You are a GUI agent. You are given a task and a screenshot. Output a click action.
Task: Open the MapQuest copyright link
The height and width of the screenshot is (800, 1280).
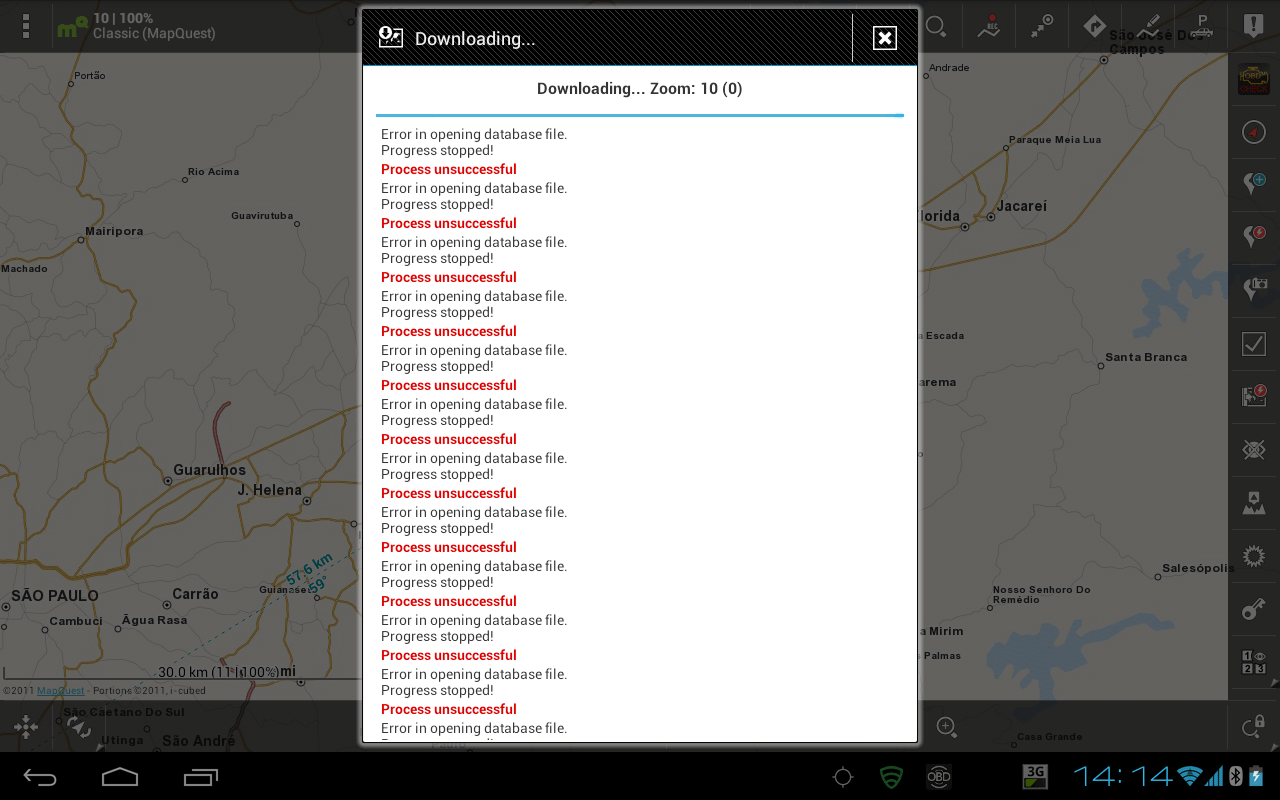(60, 691)
